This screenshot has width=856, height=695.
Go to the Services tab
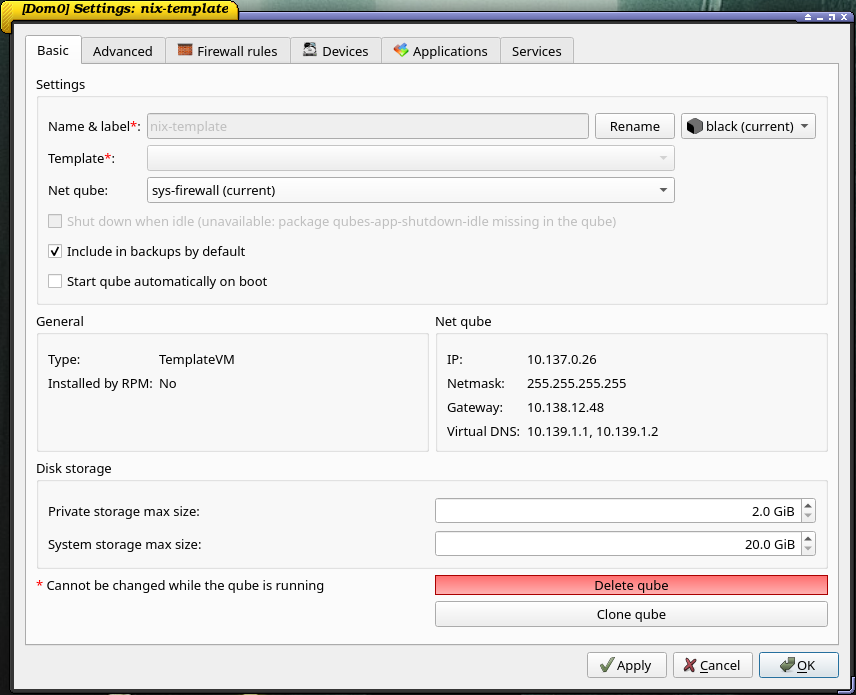(x=536, y=51)
